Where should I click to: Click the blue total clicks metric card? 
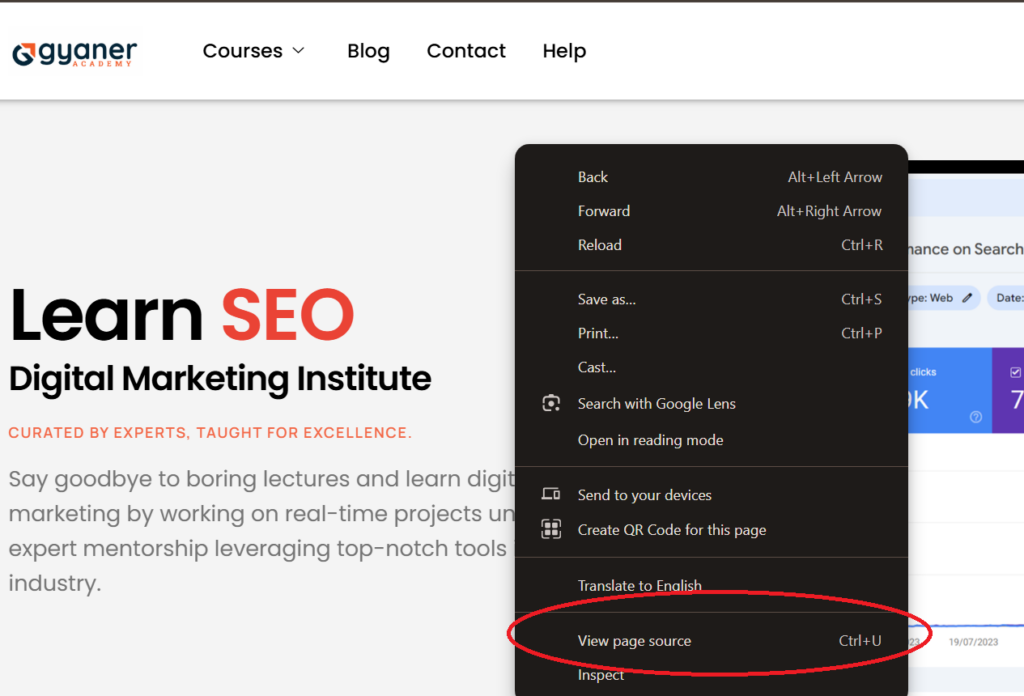click(x=948, y=390)
